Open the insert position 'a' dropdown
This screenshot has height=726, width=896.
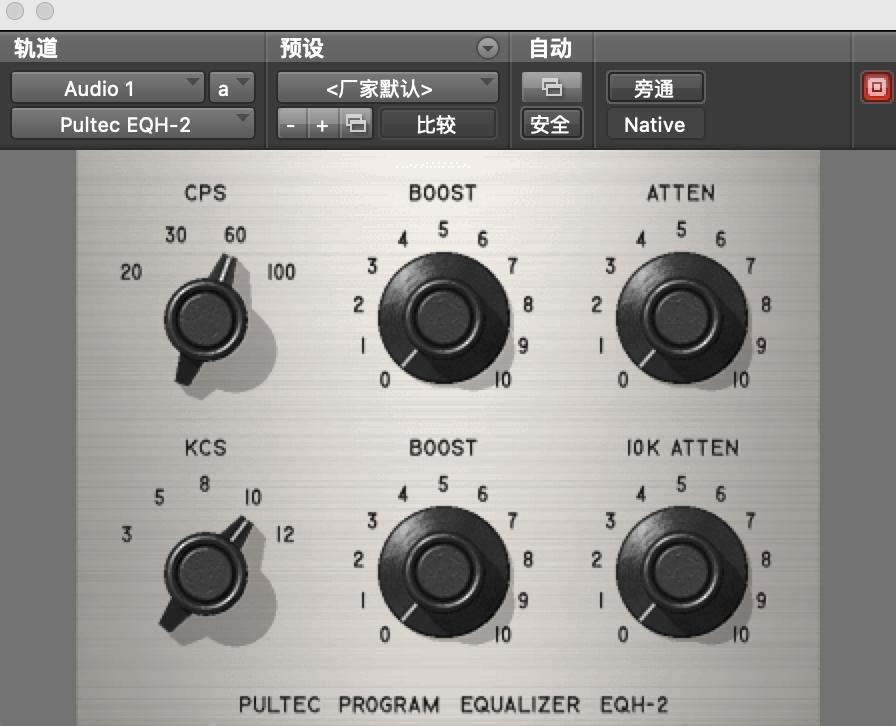click(x=231, y=88)
